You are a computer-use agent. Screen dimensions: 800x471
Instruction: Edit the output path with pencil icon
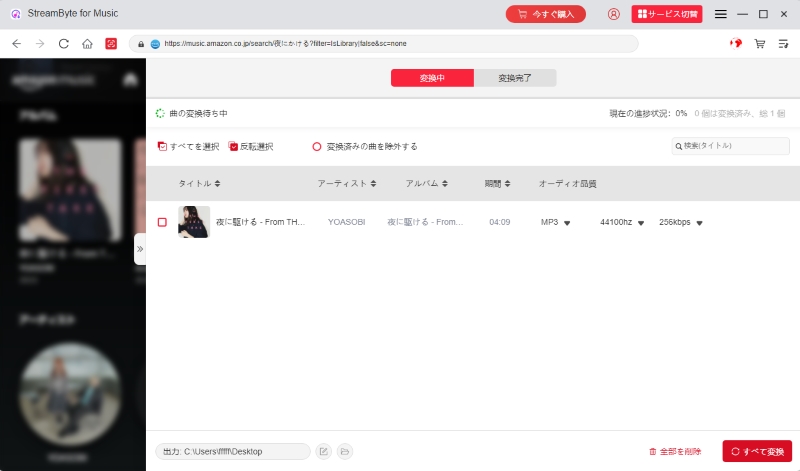click(x=323, y=452)
